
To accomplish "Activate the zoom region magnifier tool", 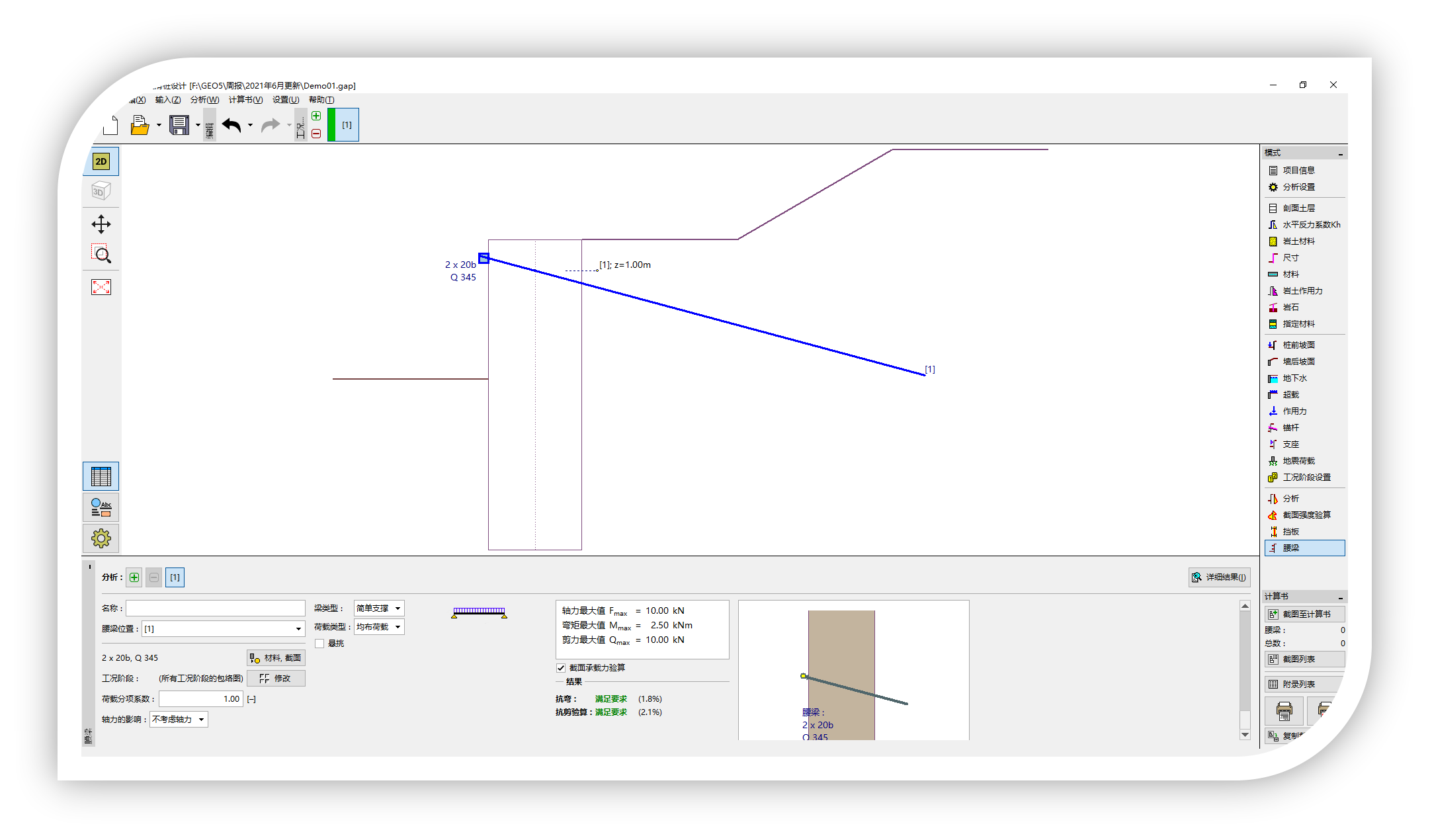I will tap(101, 254).
